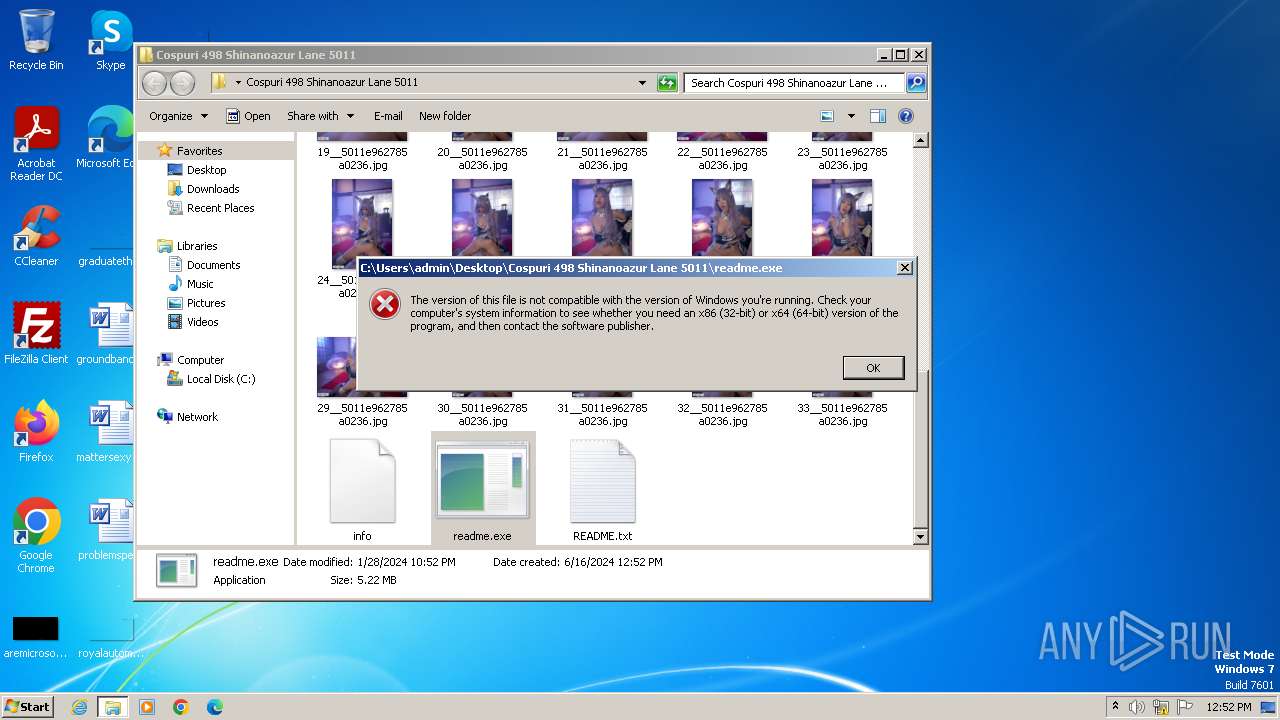Viewport: 1280px width, 720px height.
Task: Launch FileZilla Client desktop icon
Action: [x=36, y=333]
